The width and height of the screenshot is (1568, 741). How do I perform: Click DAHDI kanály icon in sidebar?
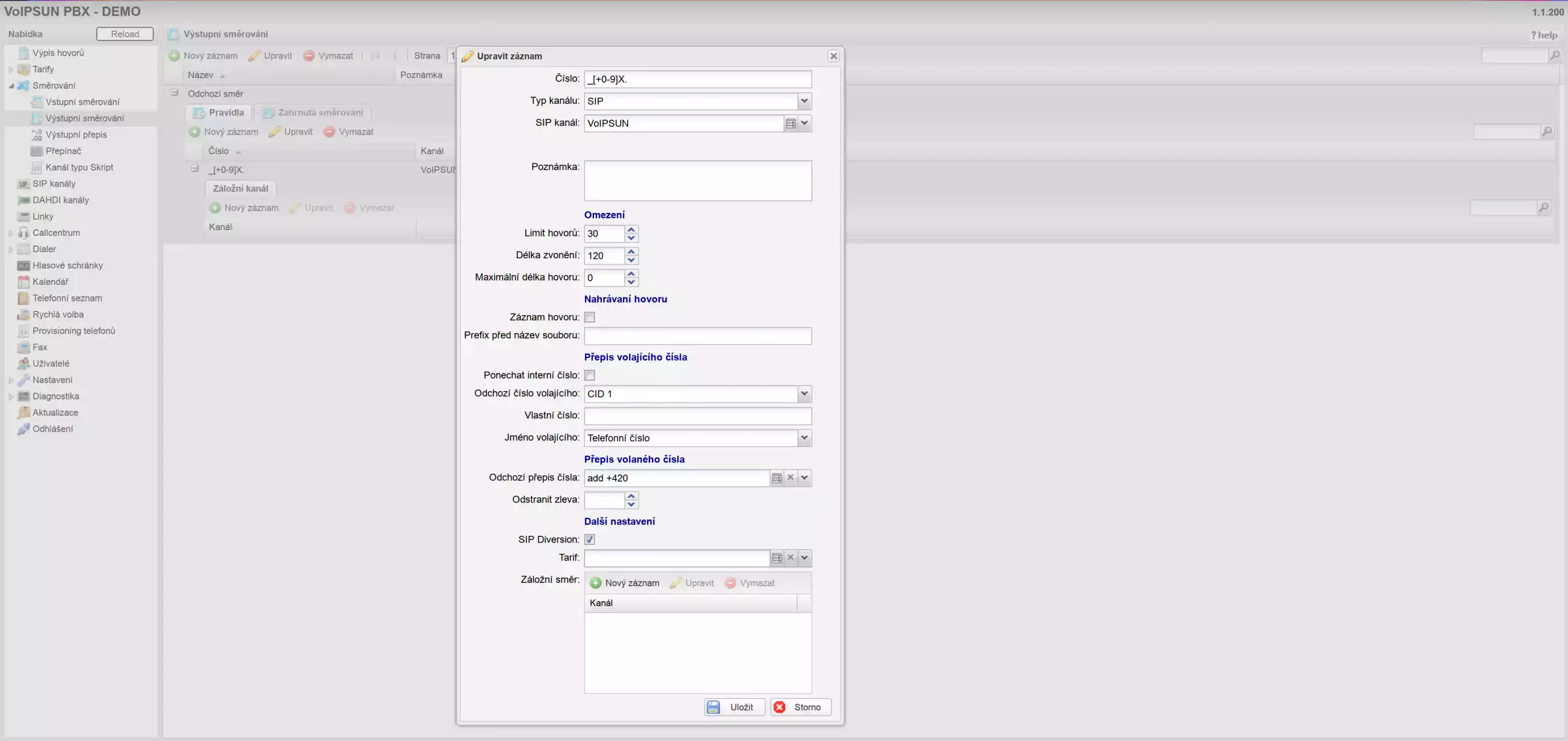(23, 200)
